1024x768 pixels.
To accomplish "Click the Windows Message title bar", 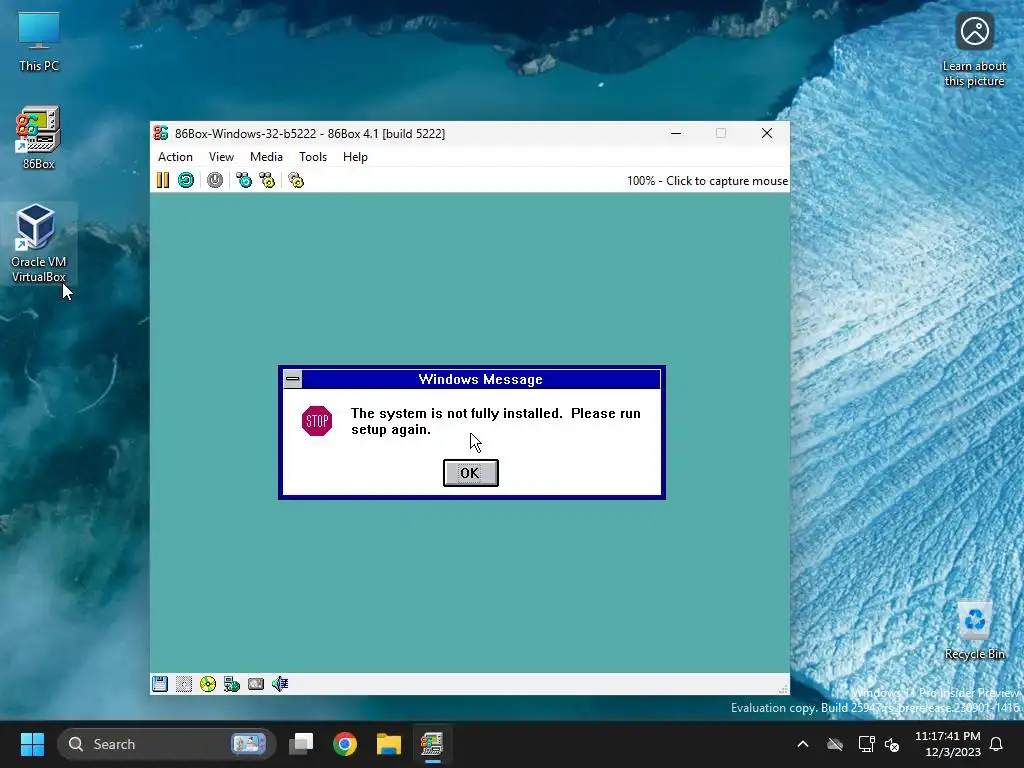I will 481,379.
